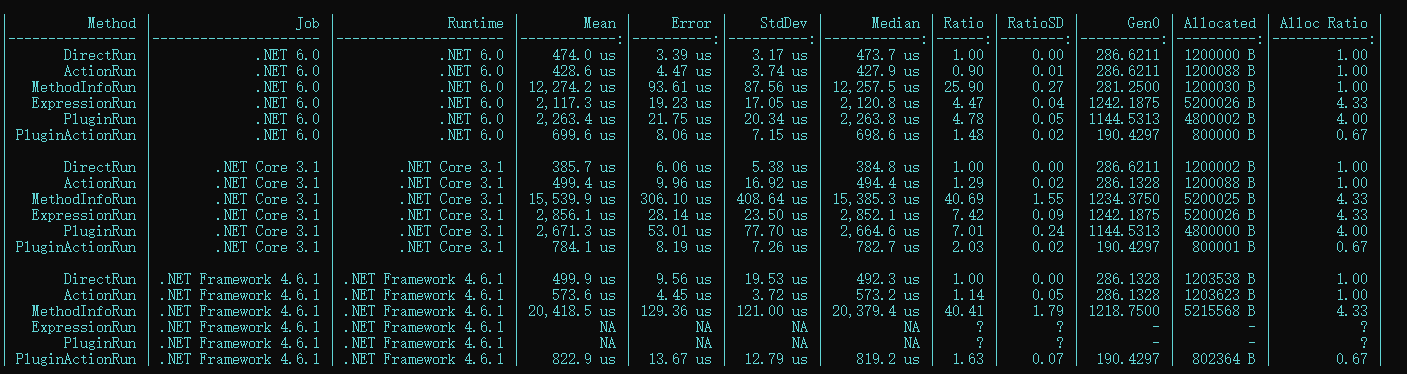Click the 5215568 B allocated value
The image size is (1407, 374).
pyautogui.click(x=1220, y=311)
